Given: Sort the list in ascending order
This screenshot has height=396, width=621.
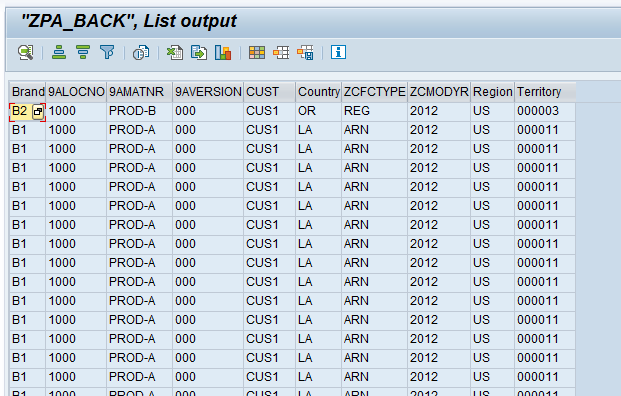Looking at the screenshot, I should coord(59,52).
